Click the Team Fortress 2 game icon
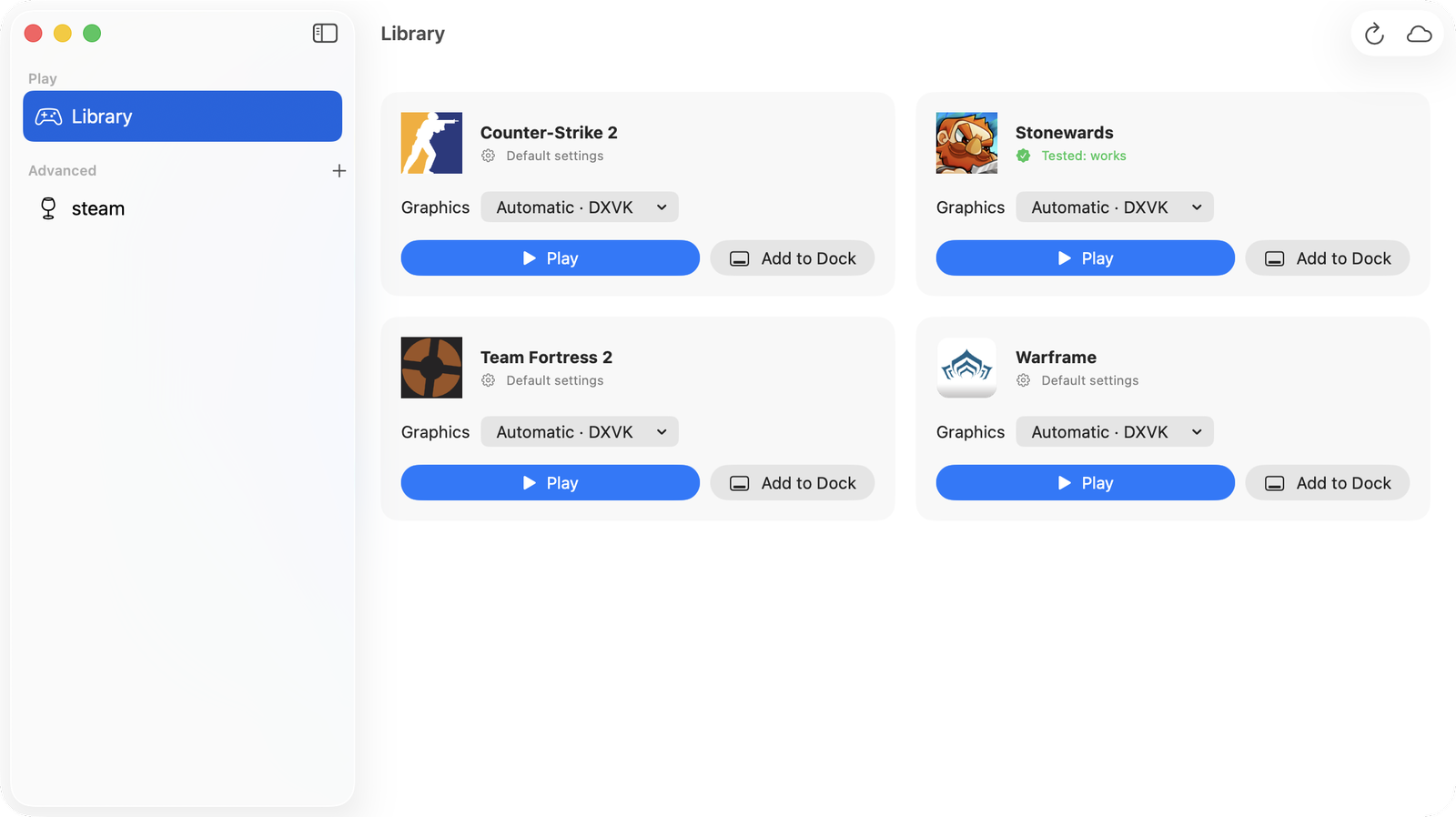The image size is (1456, 817). click(431, 368)
